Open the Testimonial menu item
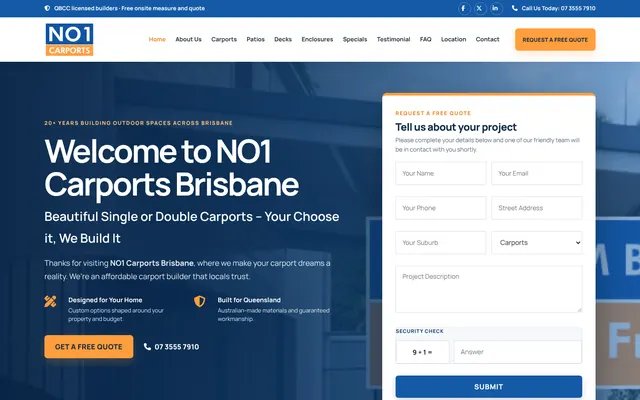This screenshot has width=640, height=400. [393, 40]
